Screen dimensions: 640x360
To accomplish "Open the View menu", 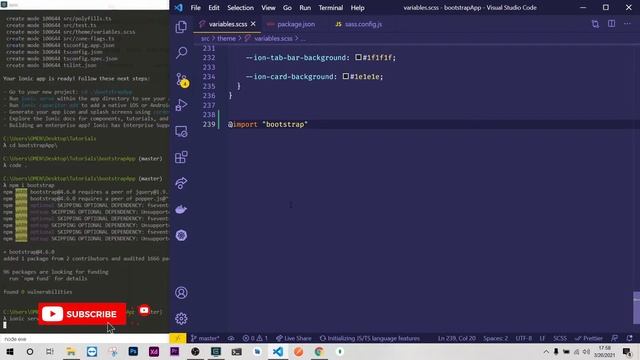I will click(x=268, y=8).
